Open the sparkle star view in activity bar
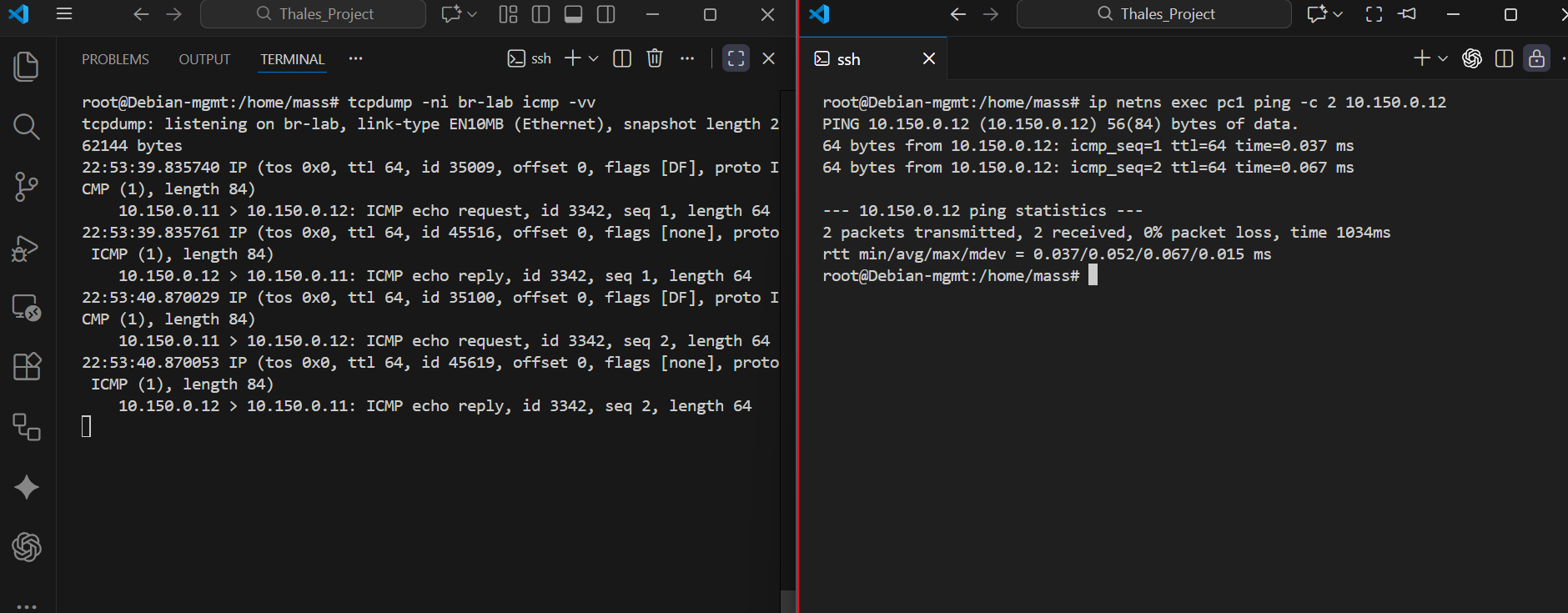Viewport: 1568px width, 613px height. click(x=27, y=487)
